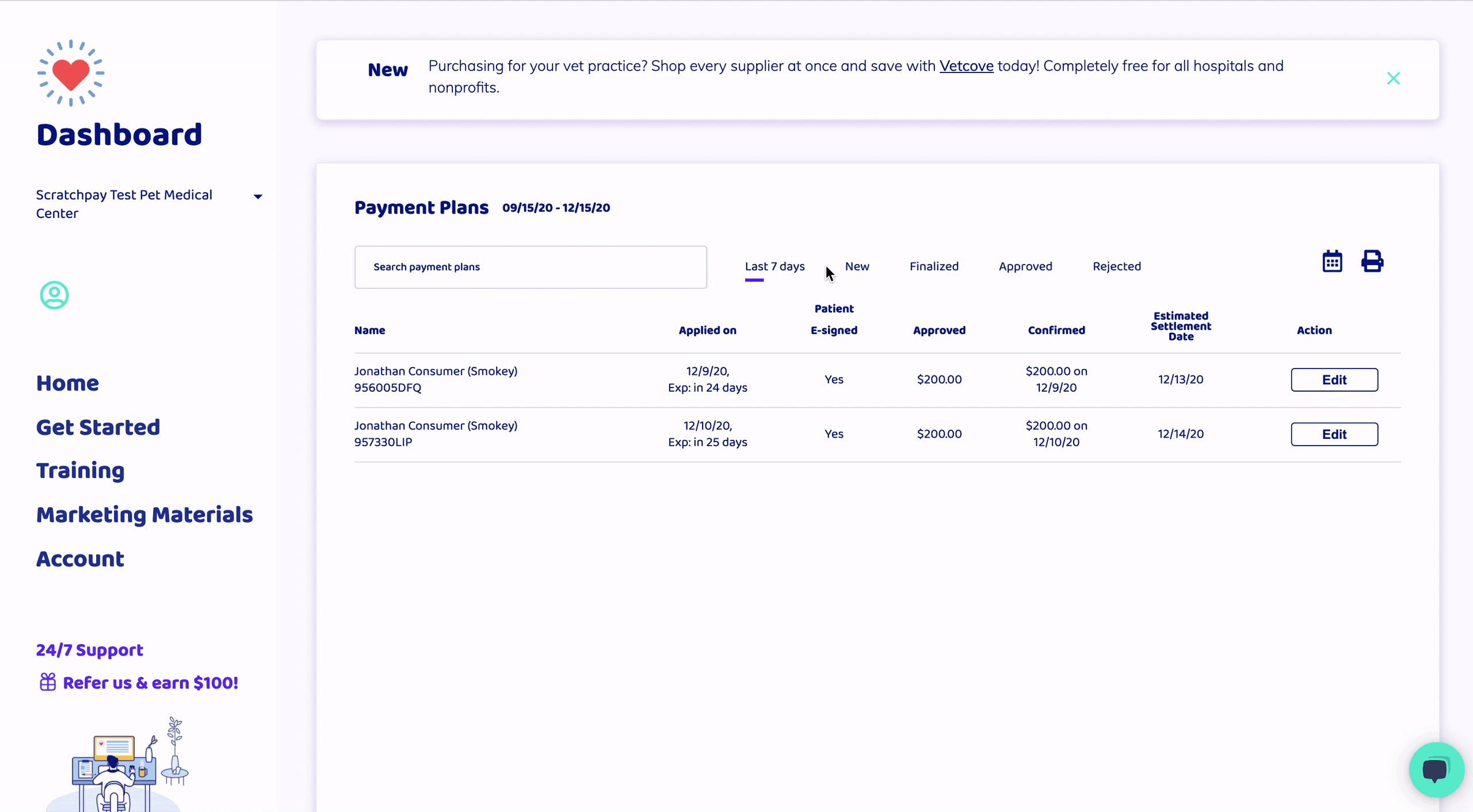Image resolution: width=1473 pixels, height=812 pixels.
Task: Open the Training section
Action: [80, 471]
